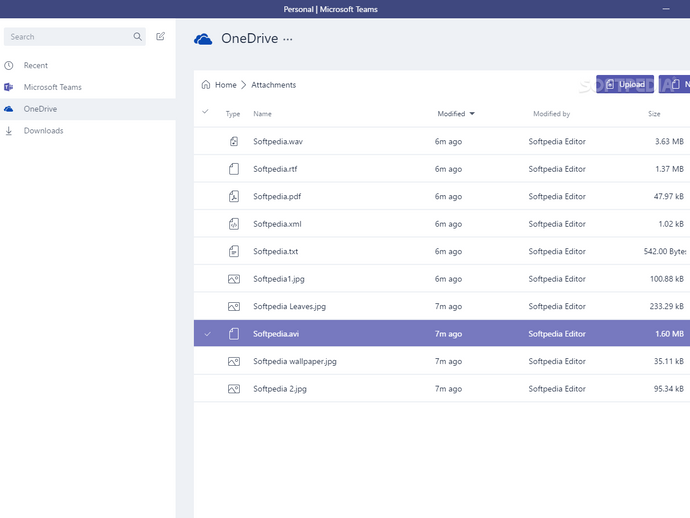Sort by Modified by column header
The image size is (690, 518).
[551, 114]
